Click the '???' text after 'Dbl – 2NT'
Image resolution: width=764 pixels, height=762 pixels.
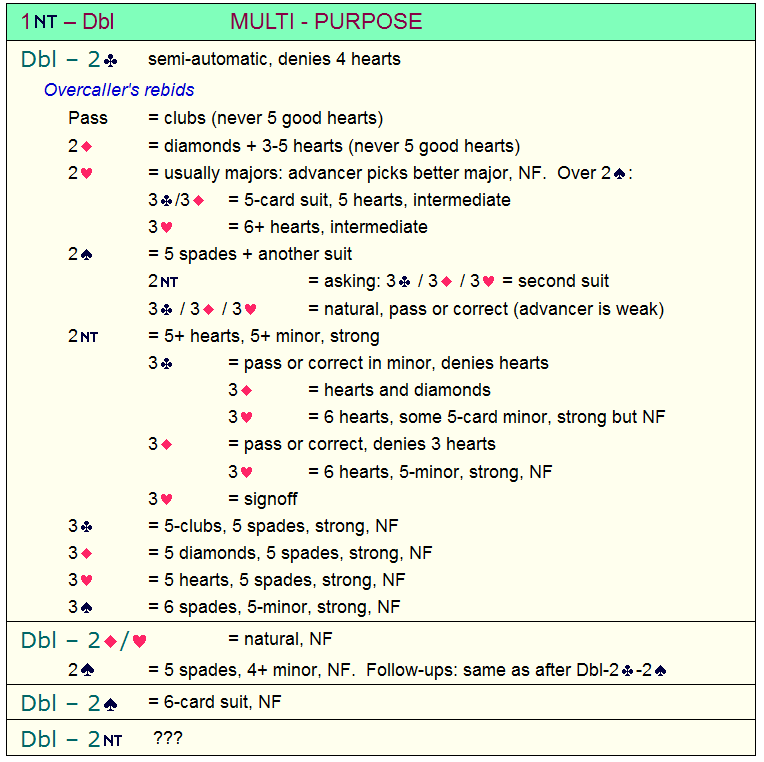pos(168,739)
